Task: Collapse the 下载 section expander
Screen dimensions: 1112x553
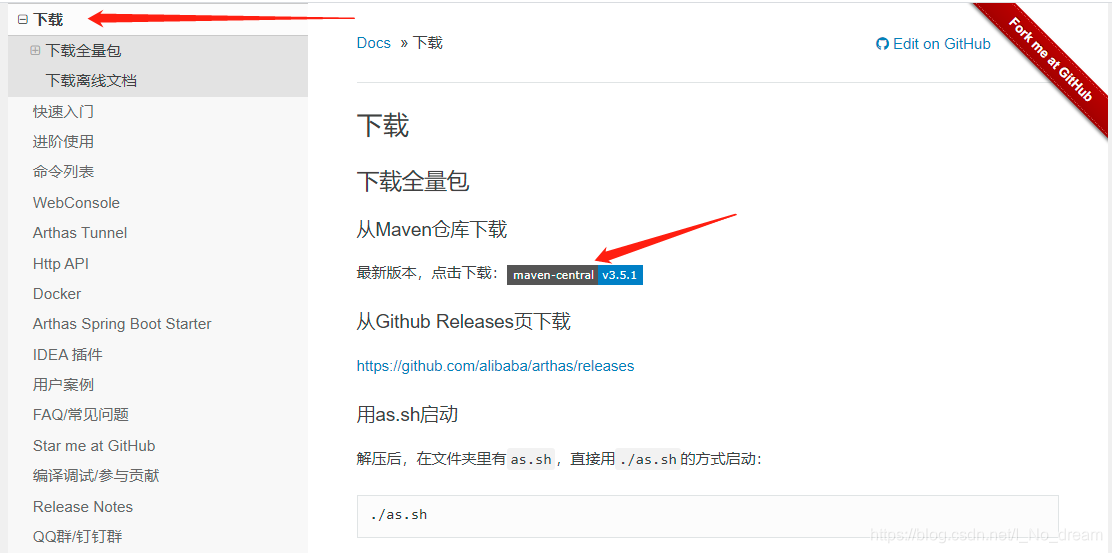Action: pos(23,21)
